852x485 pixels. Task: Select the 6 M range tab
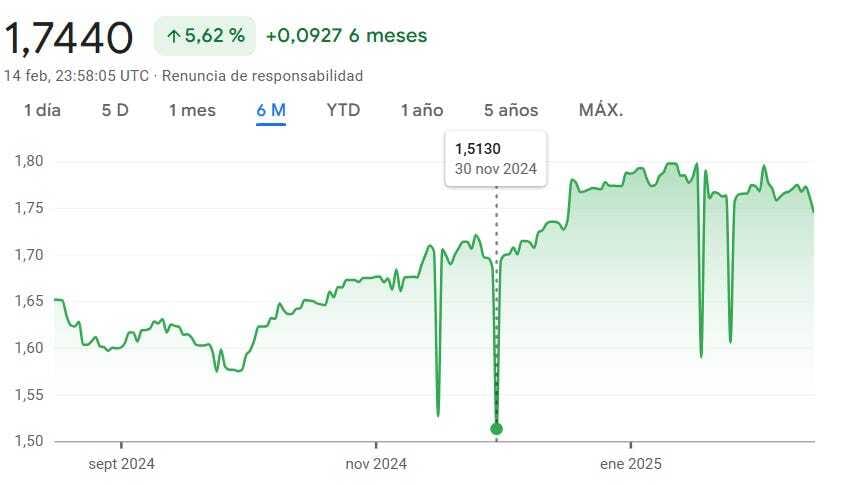(x=271, y=110)
